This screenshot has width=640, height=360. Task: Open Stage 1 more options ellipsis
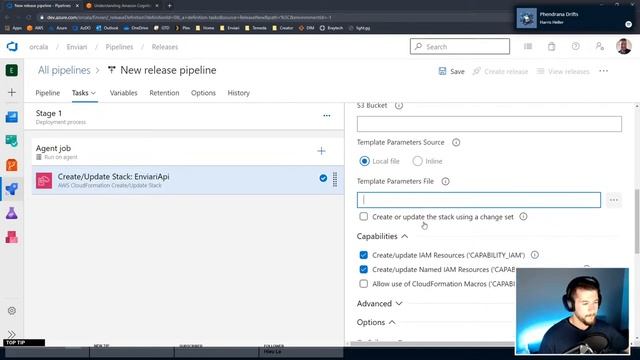[327, 116]
